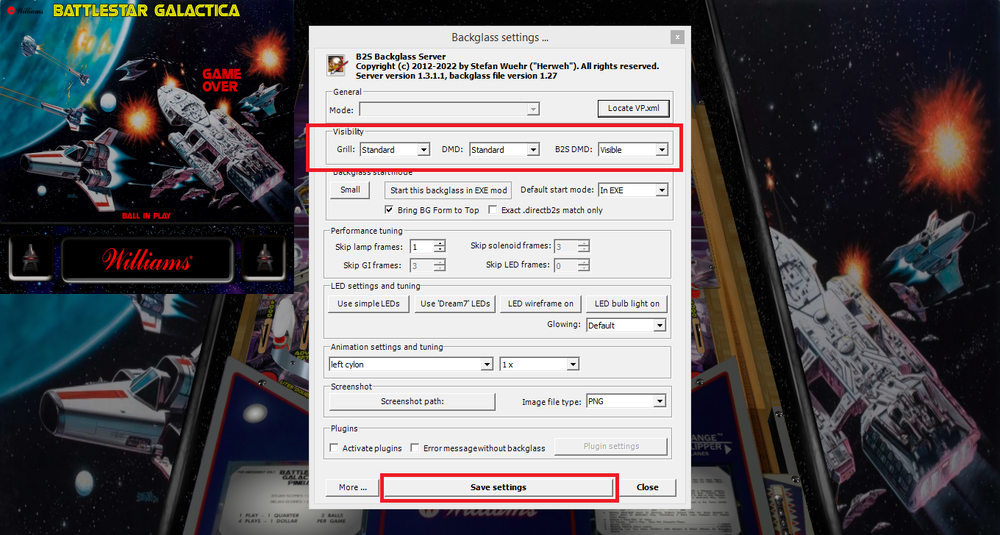Viewport: 1000px width, 535px height.
Task: Click Save settings
Action: tap(498, 487)
